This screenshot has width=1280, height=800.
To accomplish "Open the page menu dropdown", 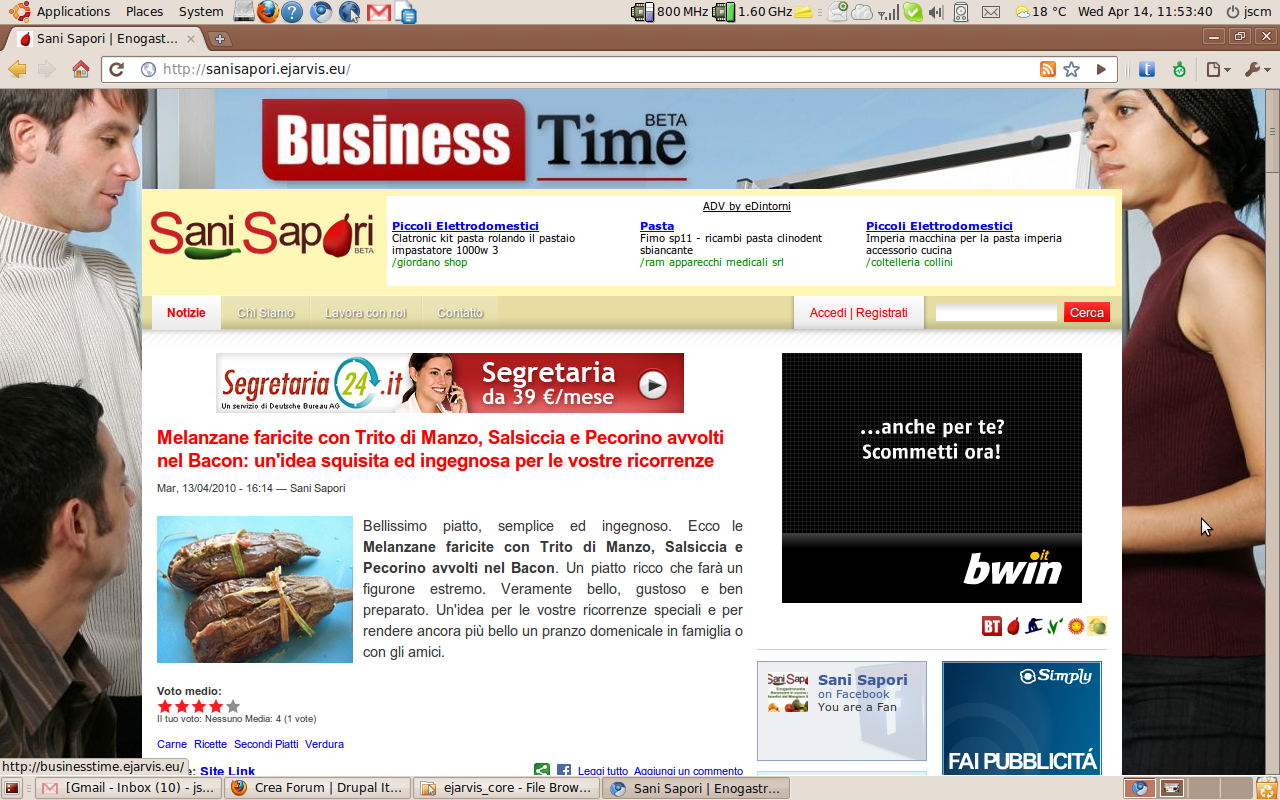I will click(1218, 69).
